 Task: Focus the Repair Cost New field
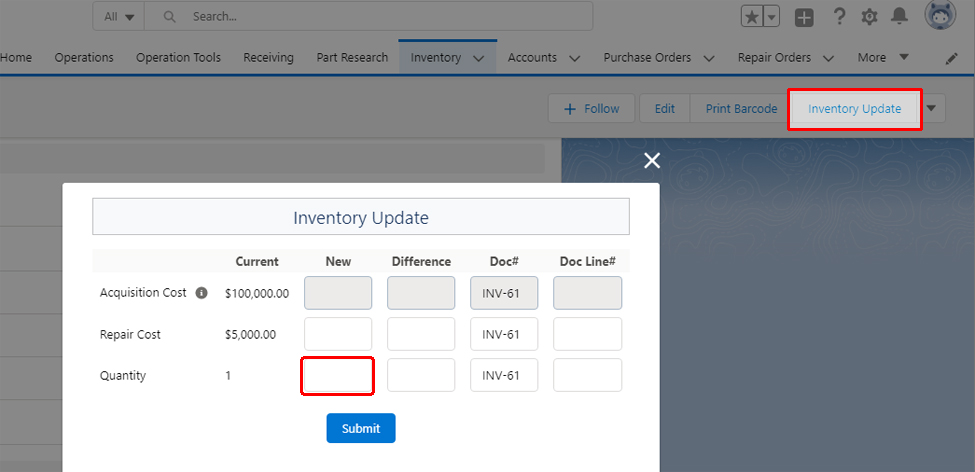tap(338, 334)
